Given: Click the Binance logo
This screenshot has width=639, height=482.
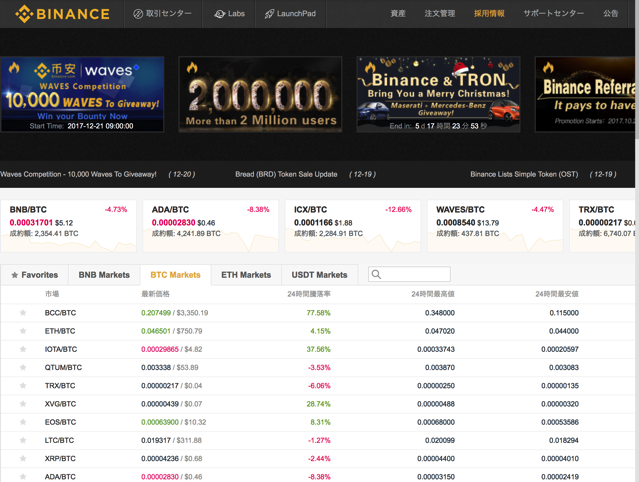Looking at the screenshot, I should (x=62, y=14).
